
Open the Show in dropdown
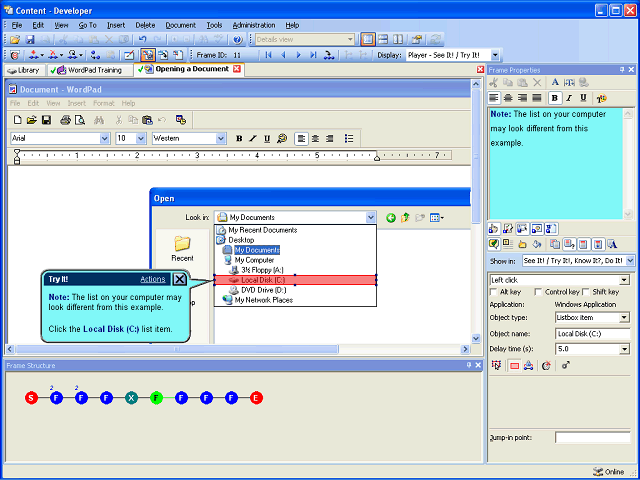(630, 260)
